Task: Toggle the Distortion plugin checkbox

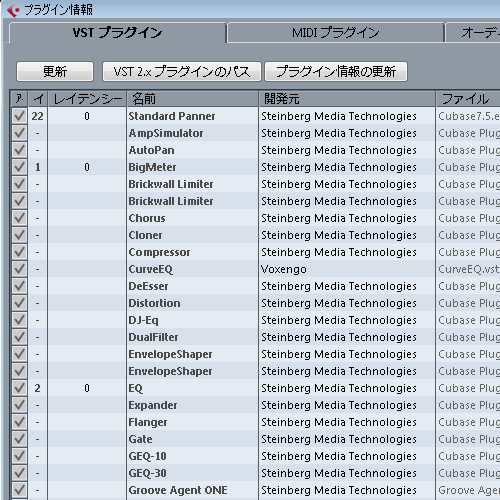Action: [x=19, y=303]
